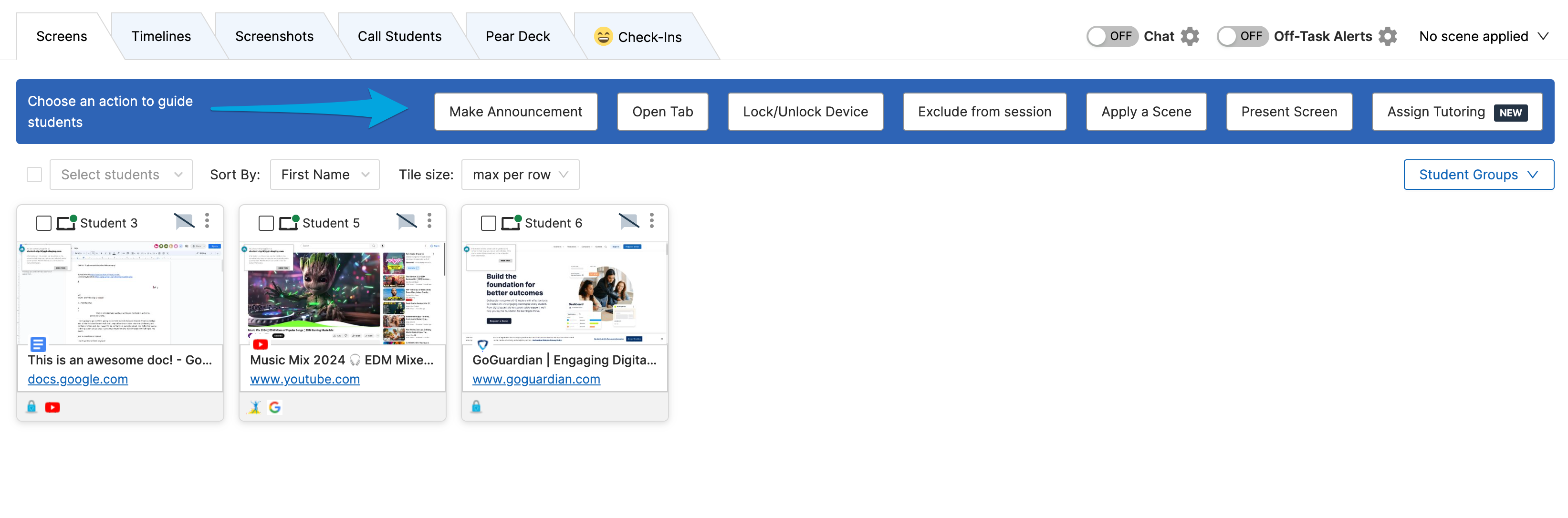Check the Student 5 checkbox

click(266, 223)
